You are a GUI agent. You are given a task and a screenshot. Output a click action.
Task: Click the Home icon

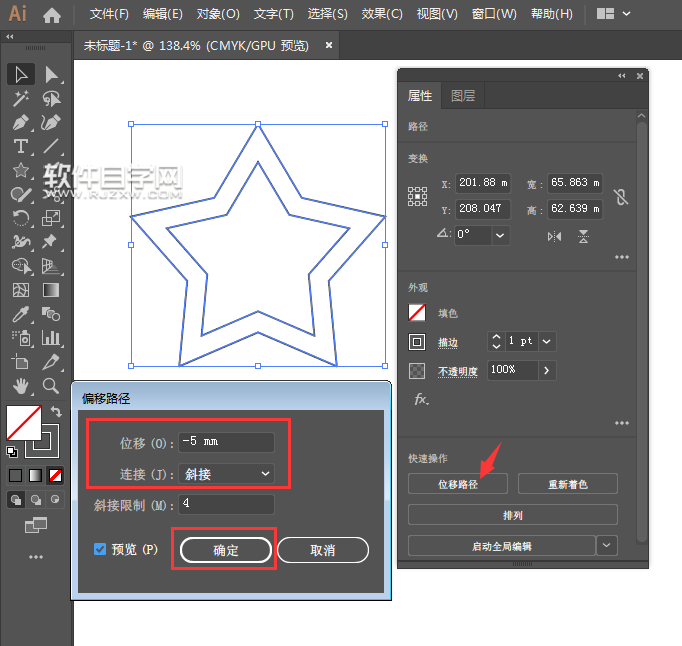[x=52, y=16]
